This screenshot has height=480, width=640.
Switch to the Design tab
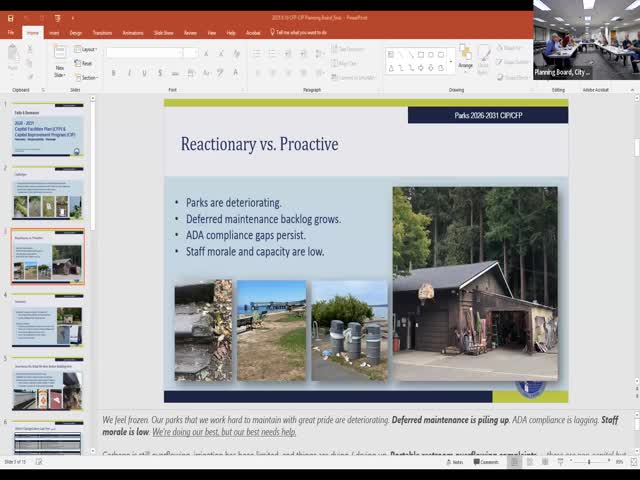[76, 33]
